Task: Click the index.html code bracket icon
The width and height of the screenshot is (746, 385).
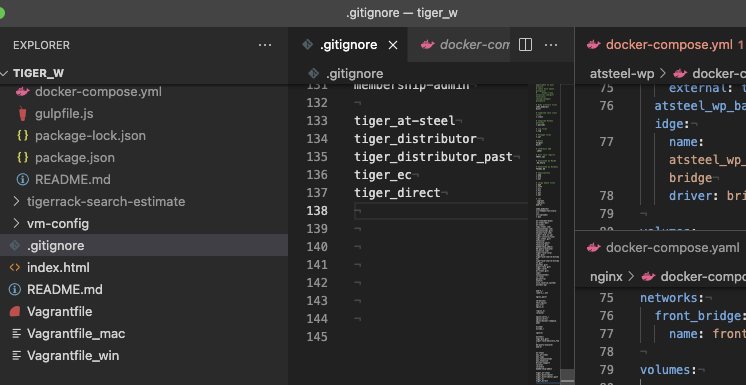Action: point(15,267)
